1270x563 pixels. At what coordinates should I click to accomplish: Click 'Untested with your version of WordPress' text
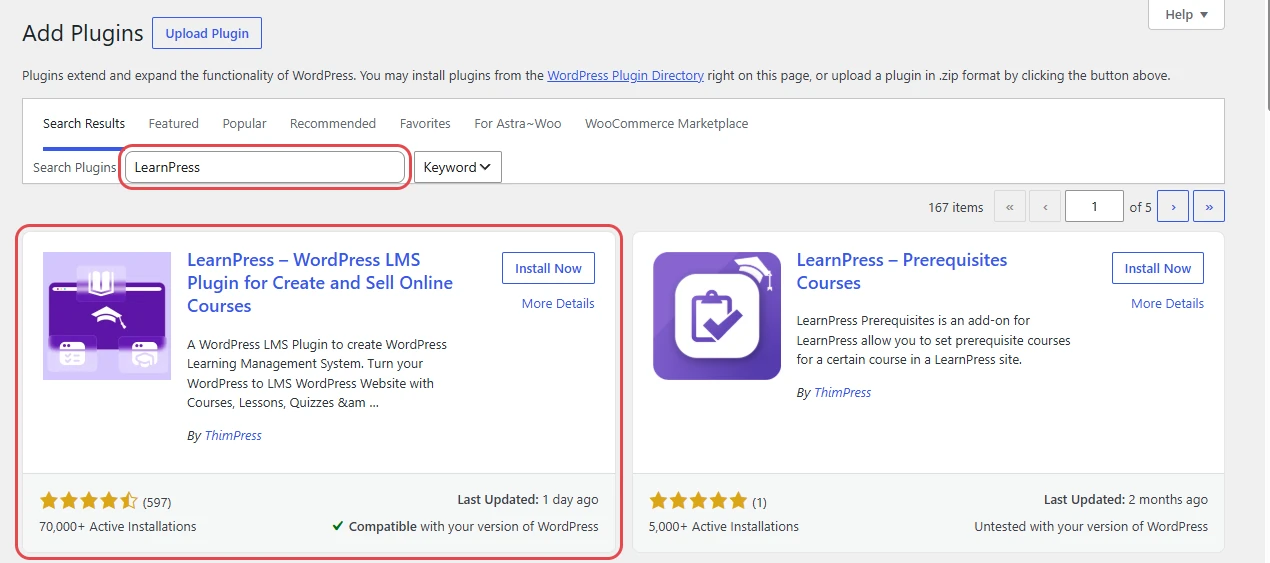[x=1091, y=526]
